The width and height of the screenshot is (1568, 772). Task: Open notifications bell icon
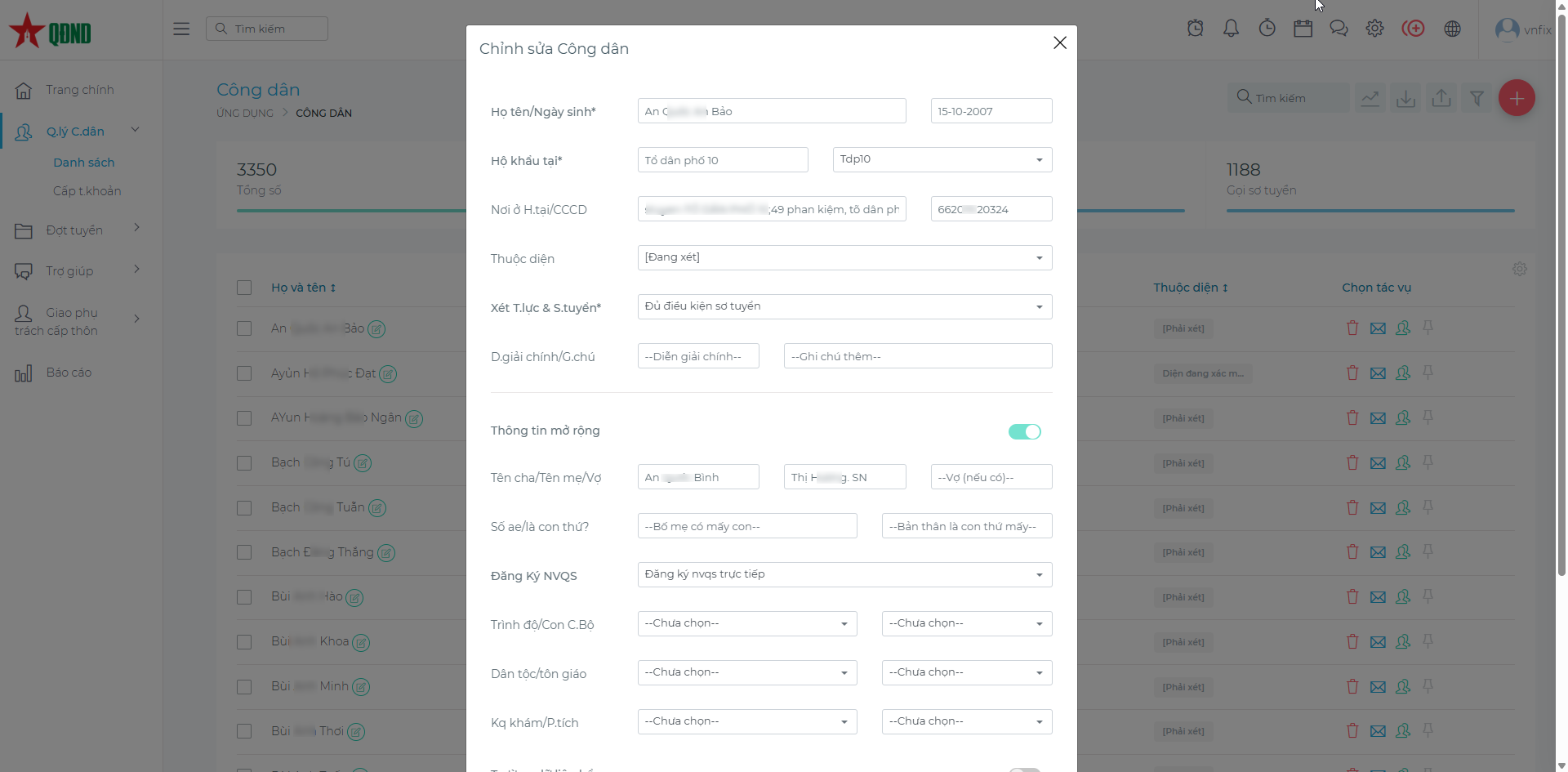pyautogui.click(x=1231, y=29)
